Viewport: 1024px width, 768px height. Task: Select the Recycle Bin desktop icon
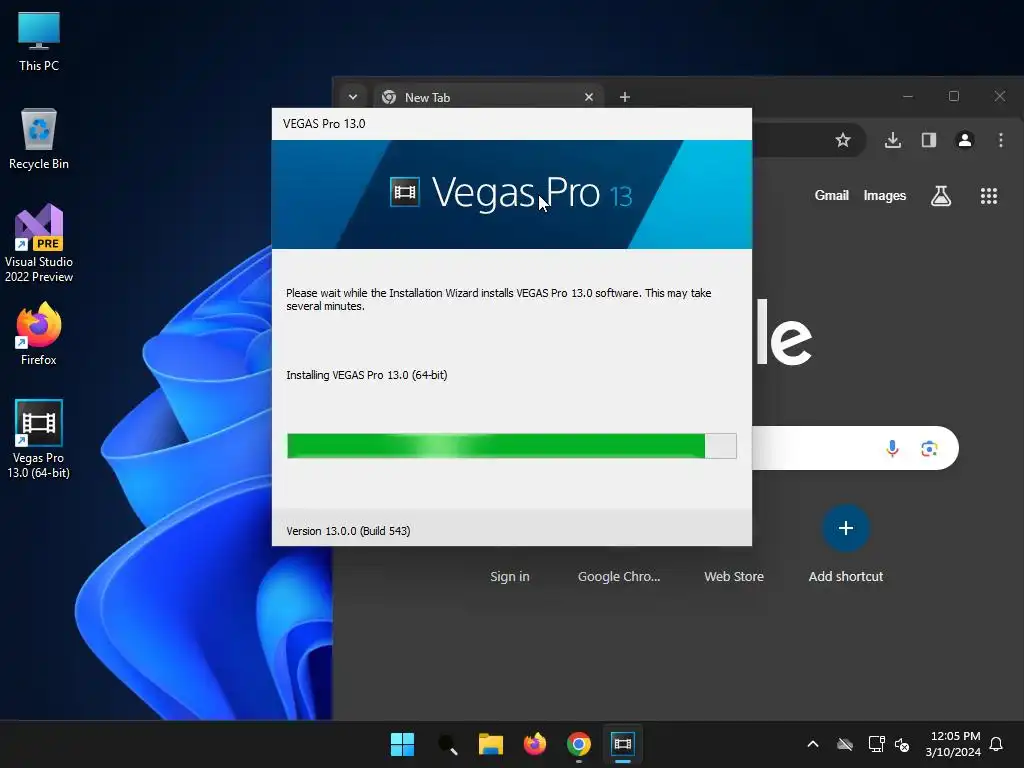pyautogui.click(x=39, y=139)
